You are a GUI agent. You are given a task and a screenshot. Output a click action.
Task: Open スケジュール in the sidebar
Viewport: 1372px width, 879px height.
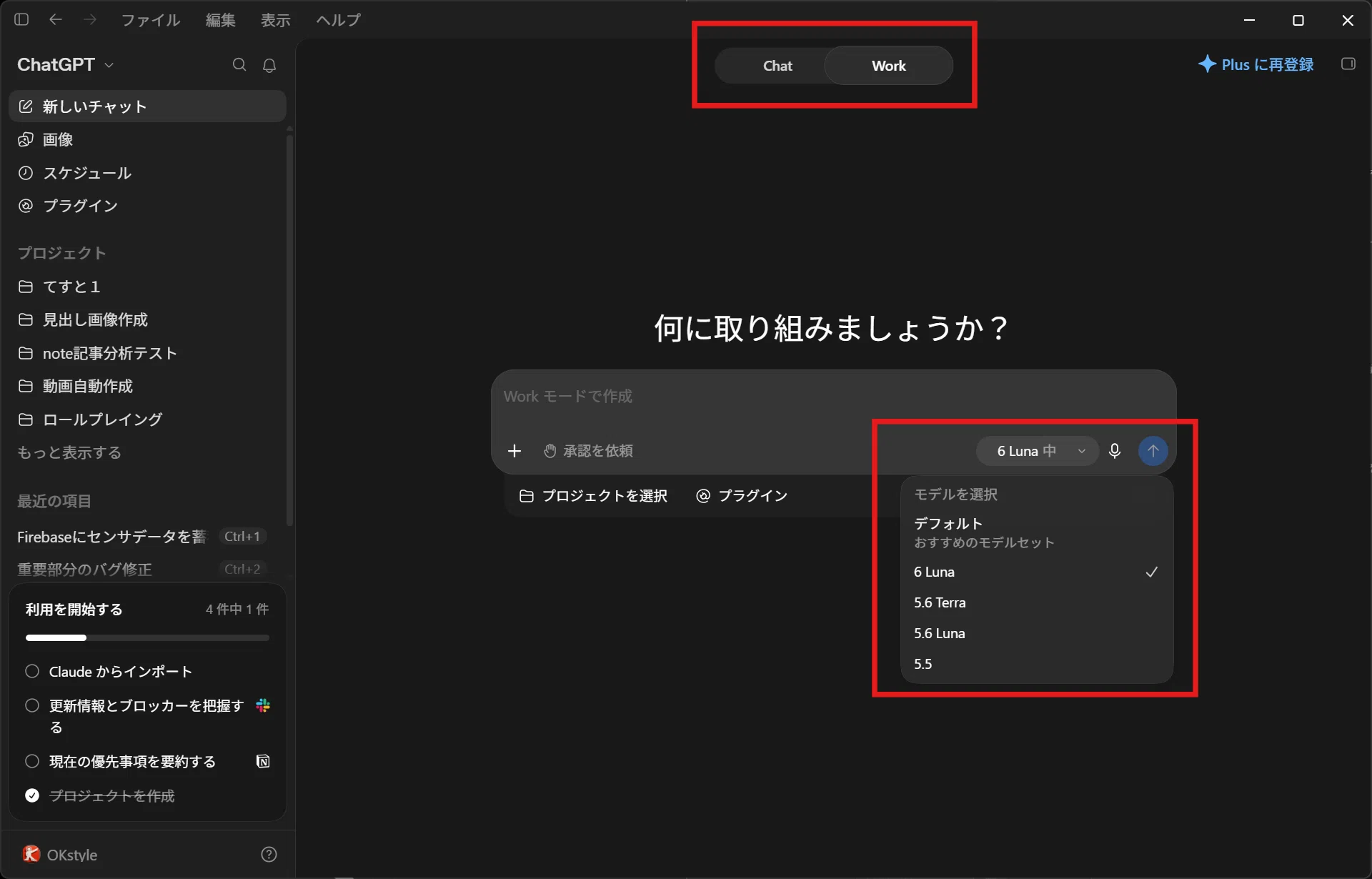pyautogui.click(x=147, y=173)
